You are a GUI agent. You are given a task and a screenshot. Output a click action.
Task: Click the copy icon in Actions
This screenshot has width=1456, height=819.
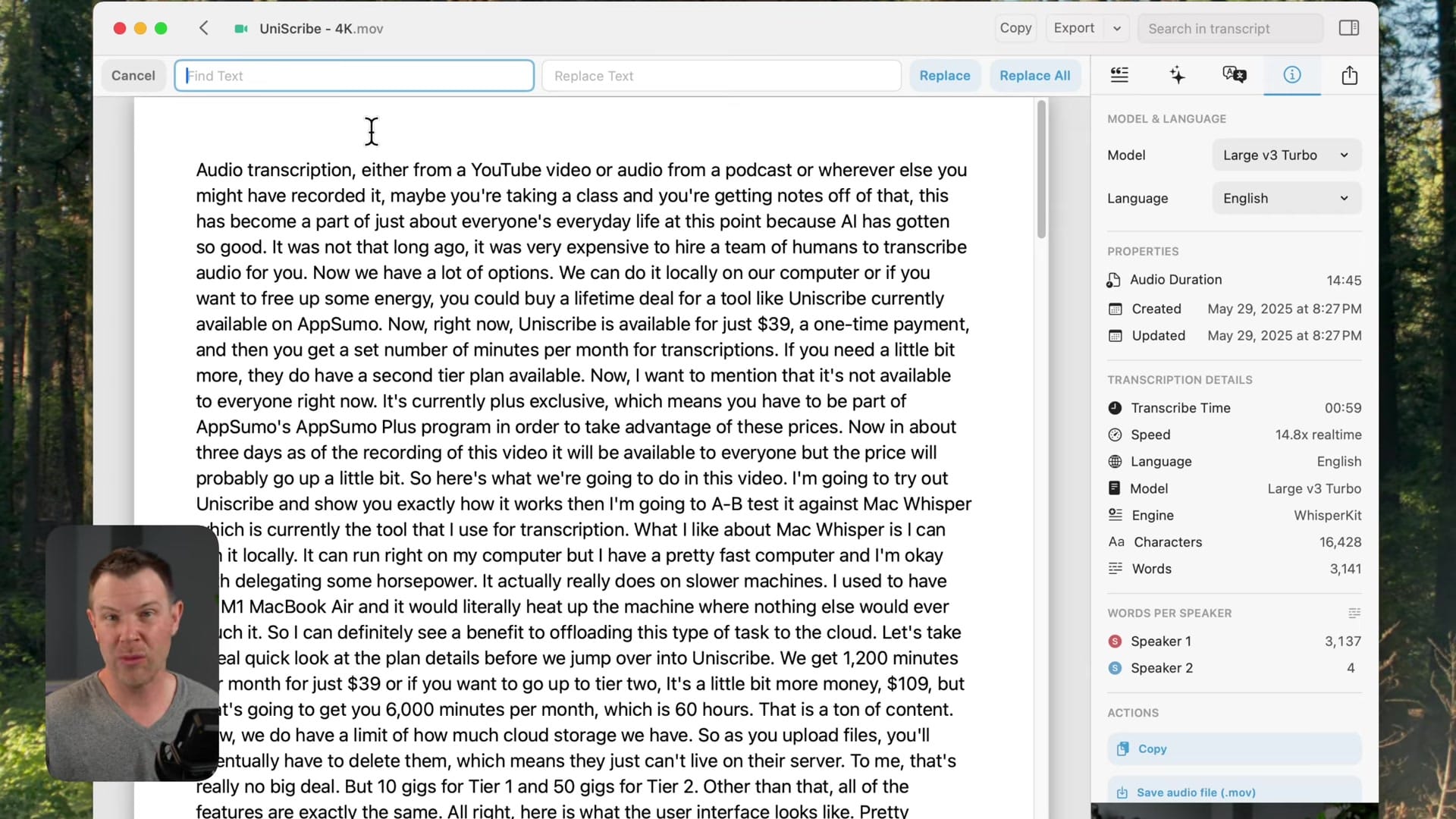coord(1122,749)
